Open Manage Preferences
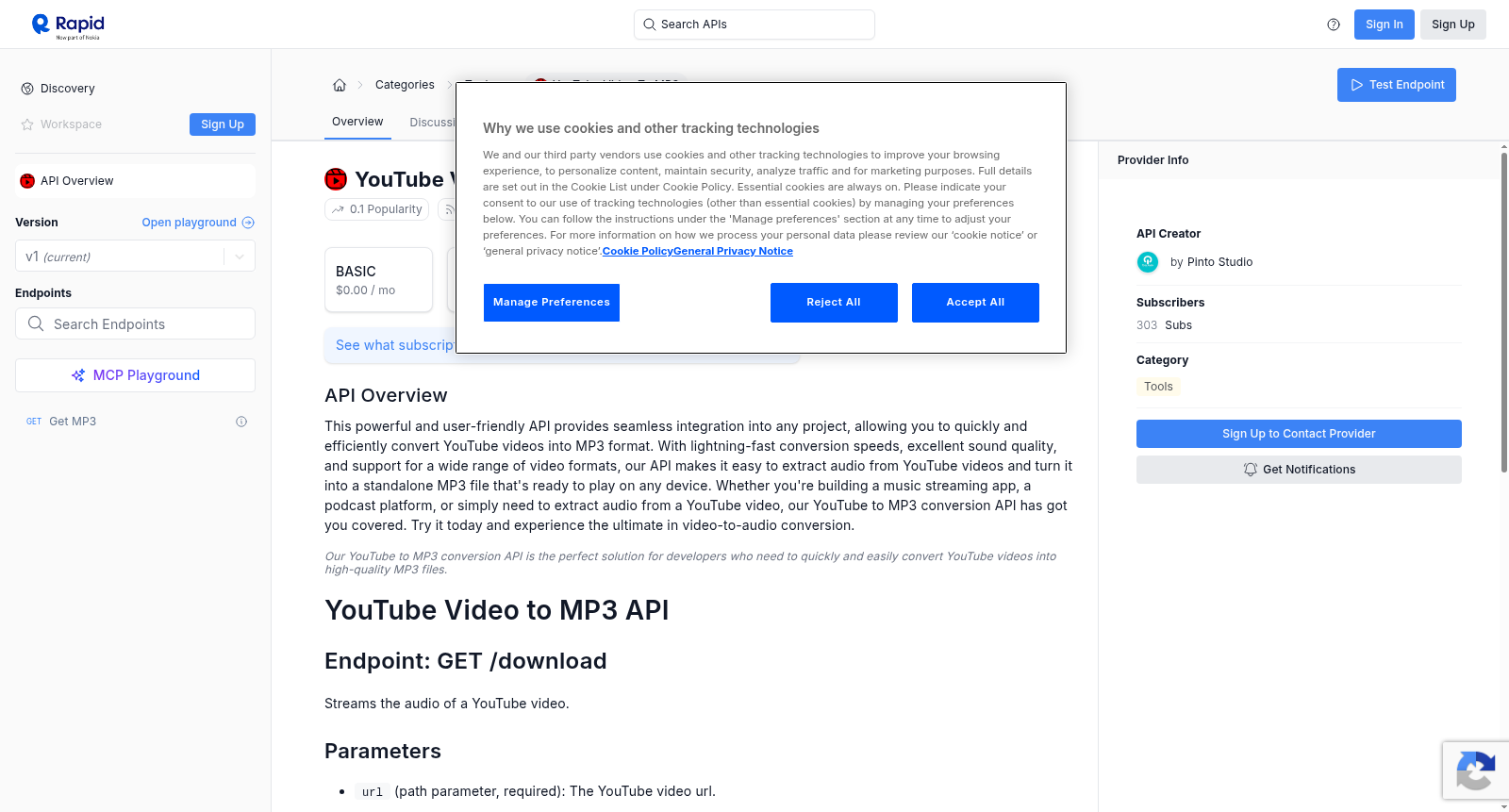Image resolution: width=1509 pixels, height=812 pixels. coord(552,303)
